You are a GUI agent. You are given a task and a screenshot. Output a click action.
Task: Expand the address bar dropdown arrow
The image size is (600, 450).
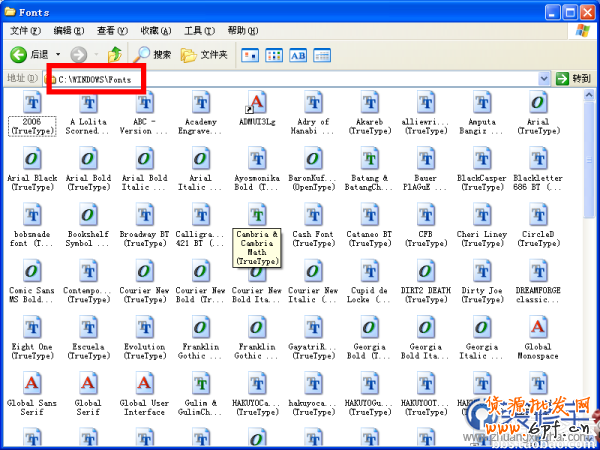point(545,78)
